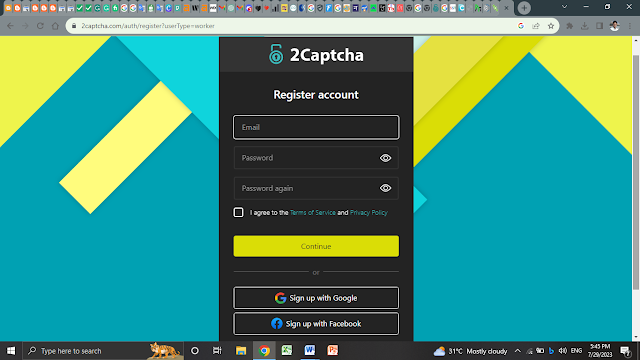The height and width of the screenshot is (360, 640).
Task: Click the 2Captcha lock logo icon
Action: (276, 54)
